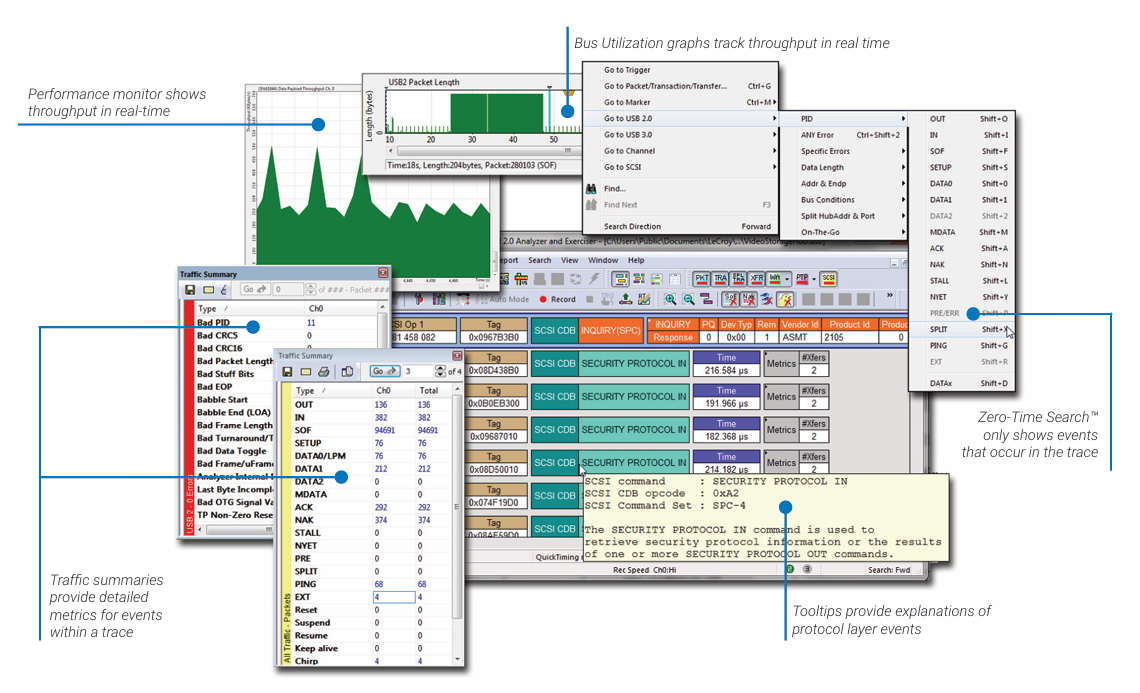1140x693 pixels.
Task: Open the Window menu
Action: (603, 260)
